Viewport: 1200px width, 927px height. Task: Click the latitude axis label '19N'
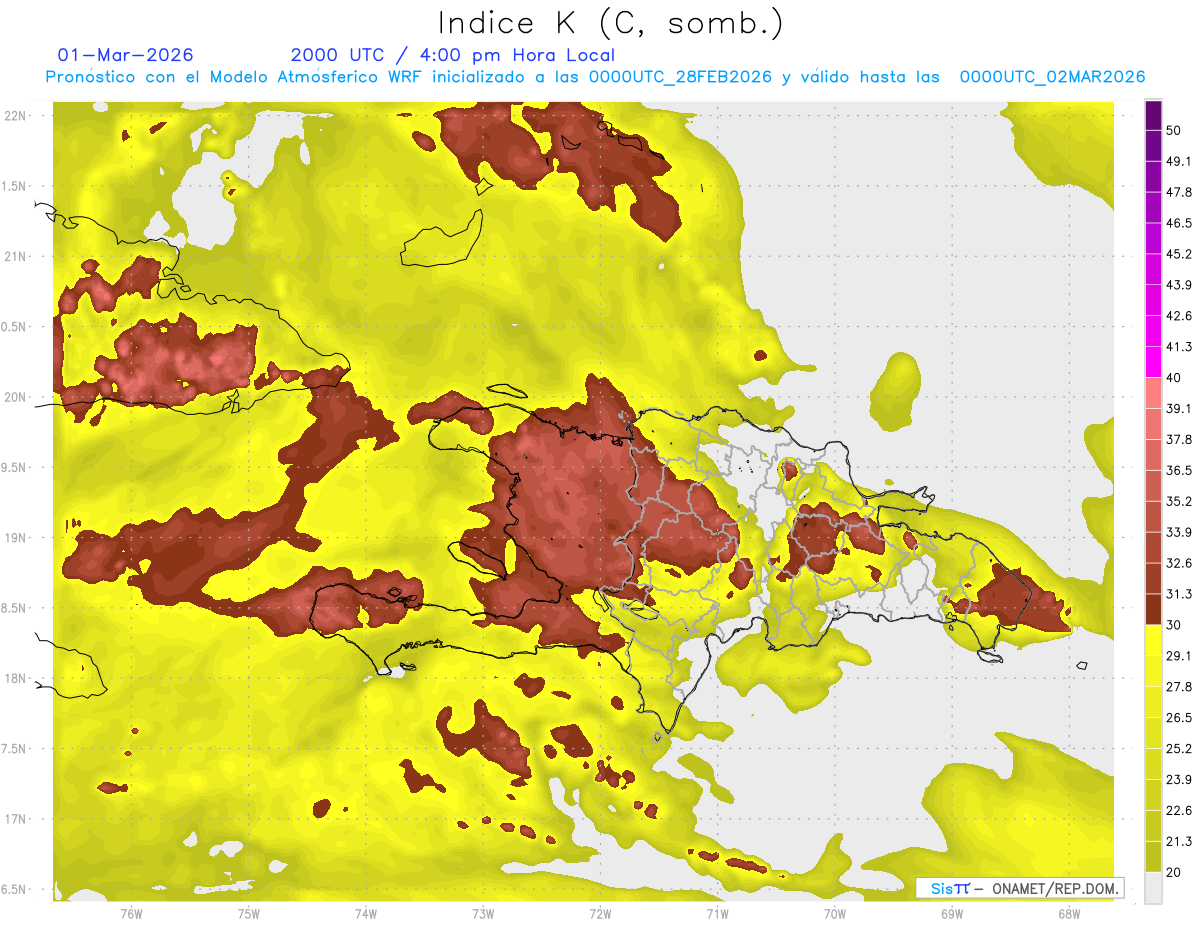(15, 538)
